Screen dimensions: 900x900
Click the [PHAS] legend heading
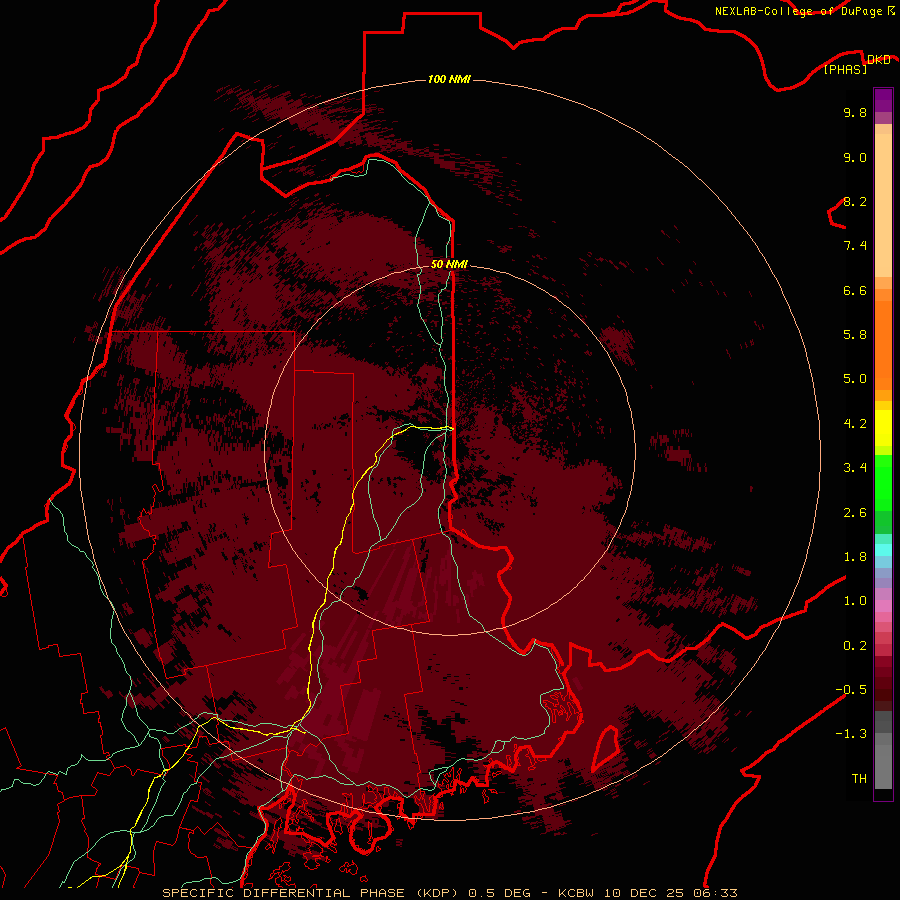(845, 69)
